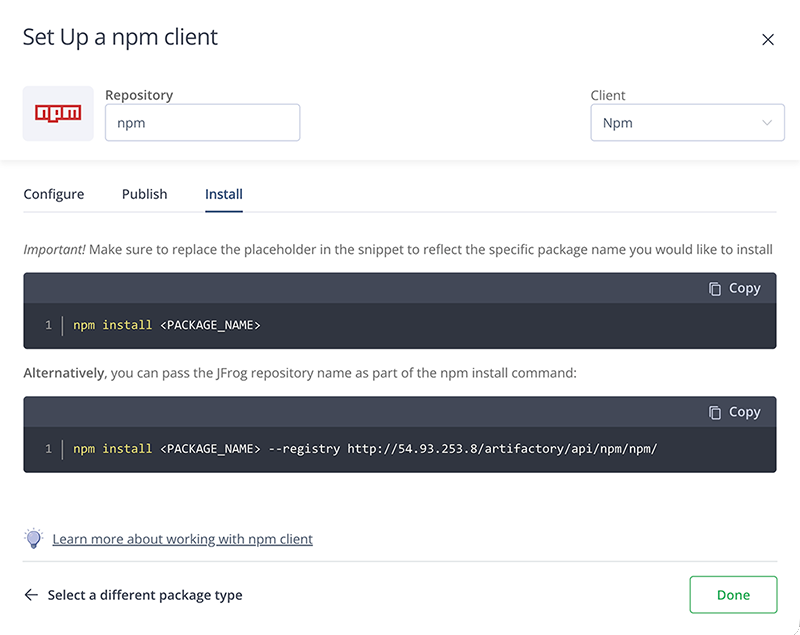Click the registry URL in the second snippet
800x635 pixels.
click(502, 450)
